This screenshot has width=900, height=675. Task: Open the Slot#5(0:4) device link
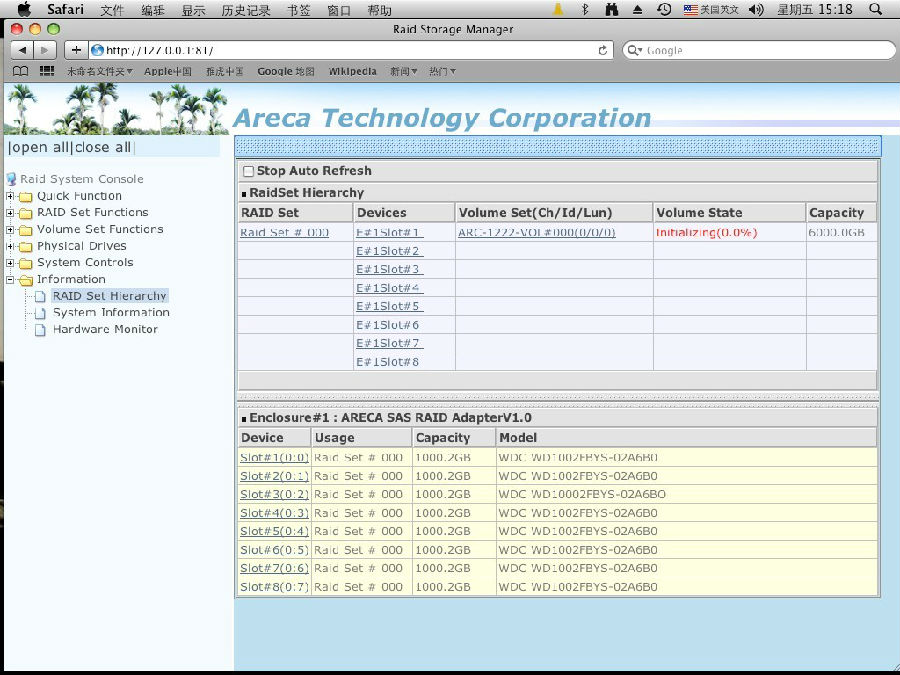tap(274, 531)
